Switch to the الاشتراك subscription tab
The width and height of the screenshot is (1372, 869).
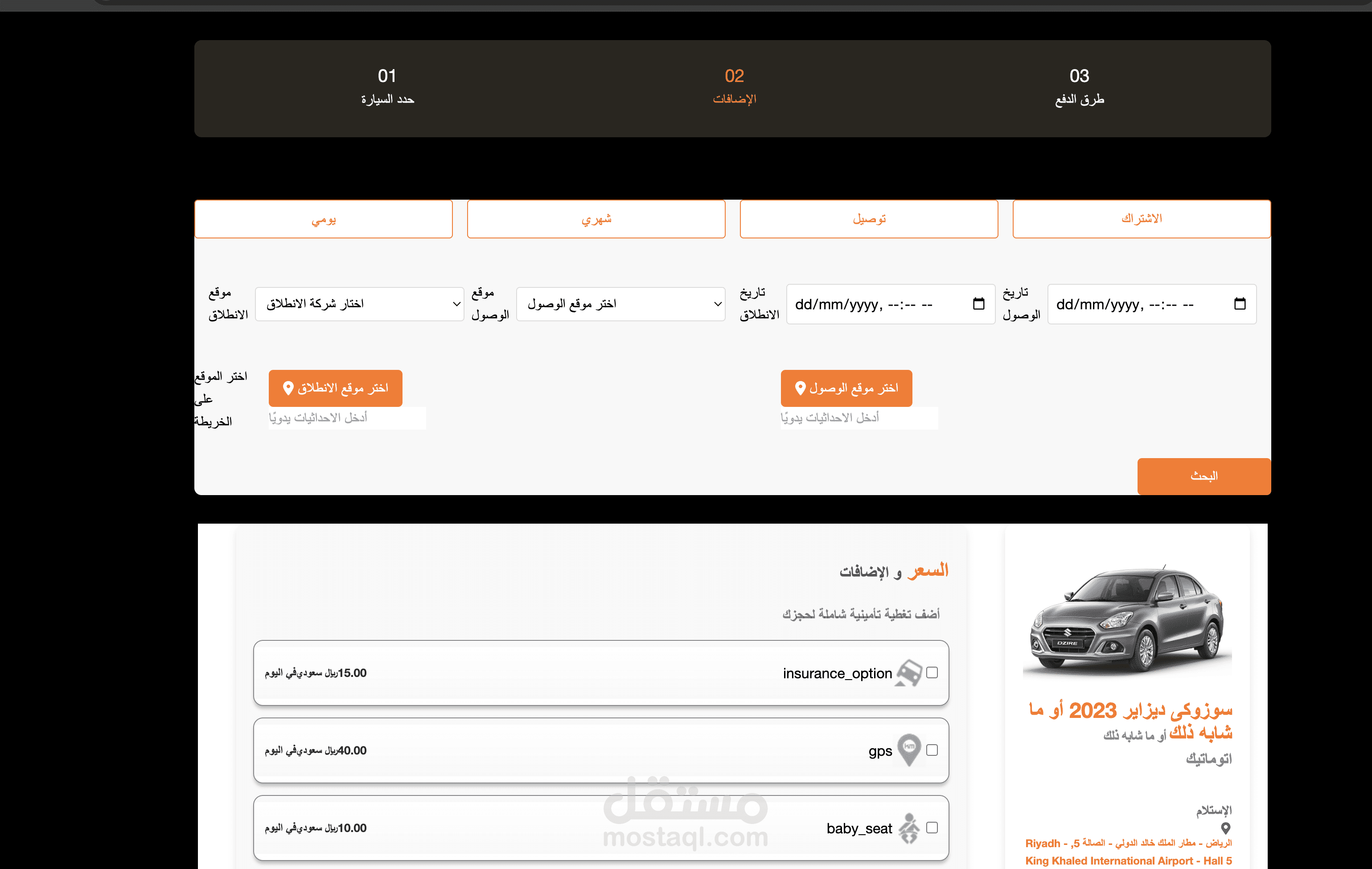coord(1141,219)
